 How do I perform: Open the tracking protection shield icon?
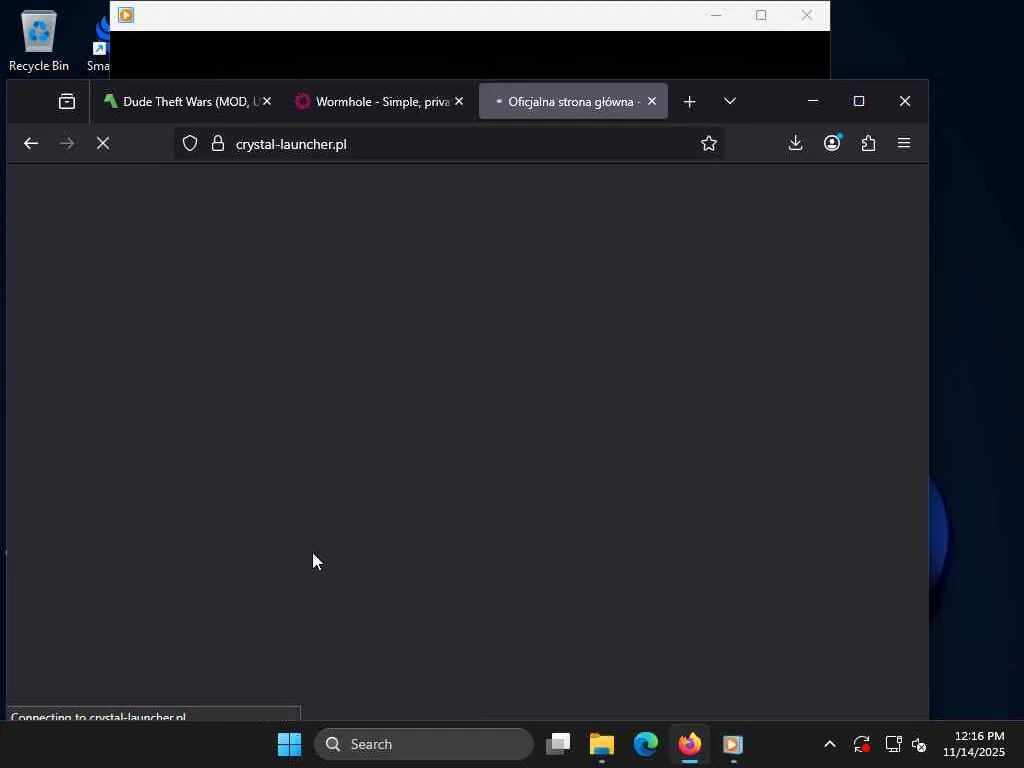tap(189, 143)
